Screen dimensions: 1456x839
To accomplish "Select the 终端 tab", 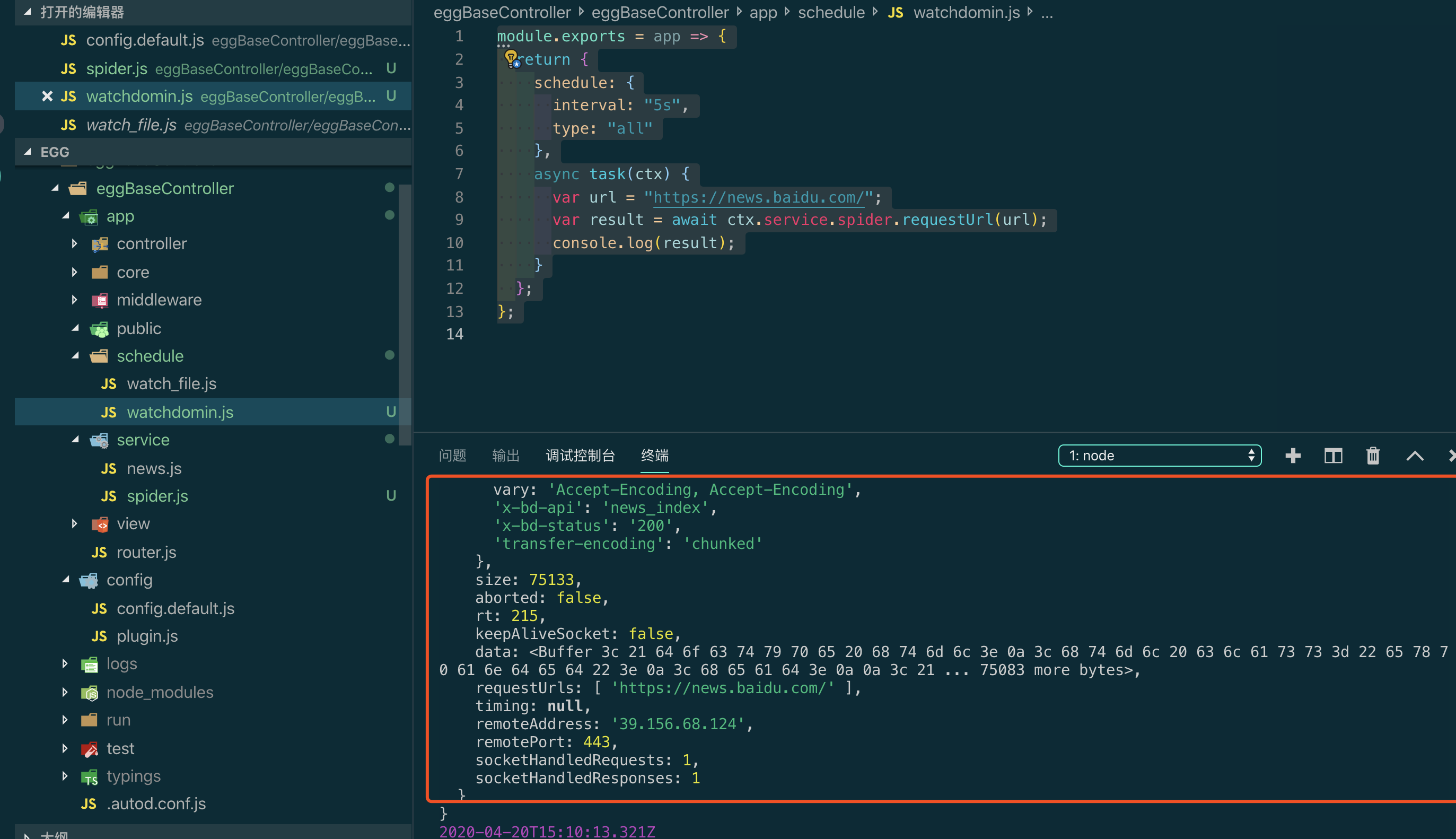I will [x=655, y=456].
